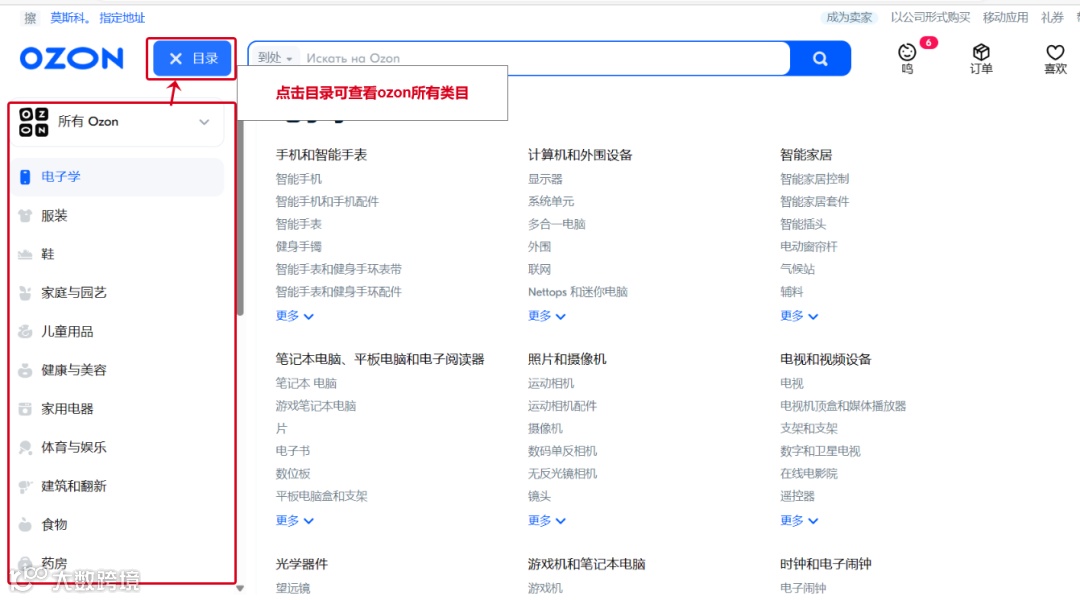Select 健康与美容 category in sidebar
Image resolution: width=1080 pixels, height=600 pixels.
[x=118, y=370]
